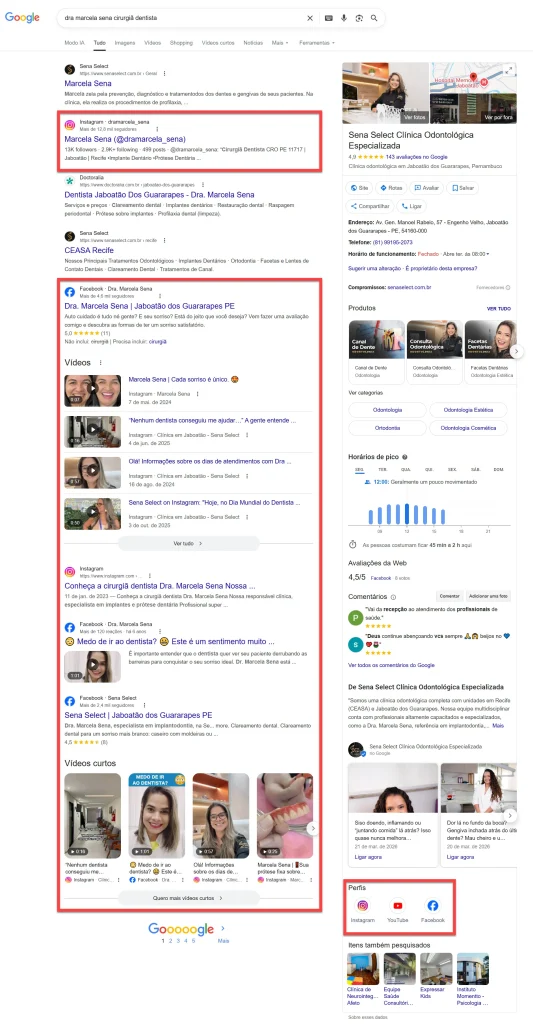
Task: Clear the search query with the X
Action: (x=310, y=18)
